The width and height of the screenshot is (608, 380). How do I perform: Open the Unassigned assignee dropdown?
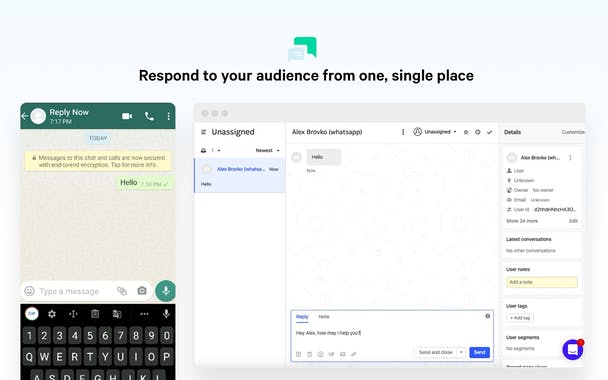coord(435,132)
